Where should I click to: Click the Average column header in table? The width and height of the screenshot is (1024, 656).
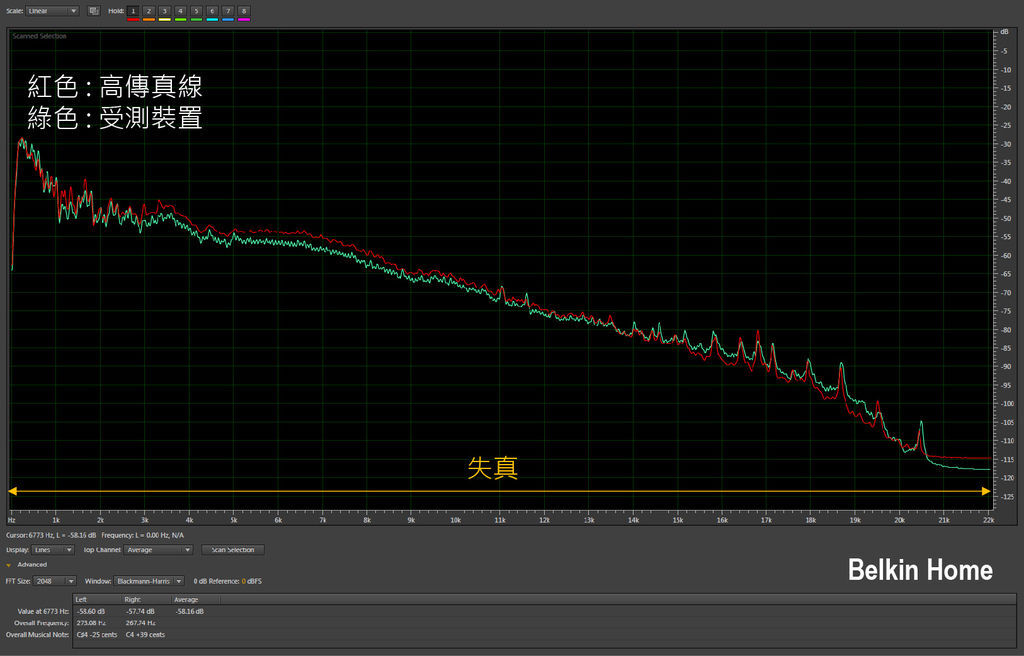[x=188, y=599]
